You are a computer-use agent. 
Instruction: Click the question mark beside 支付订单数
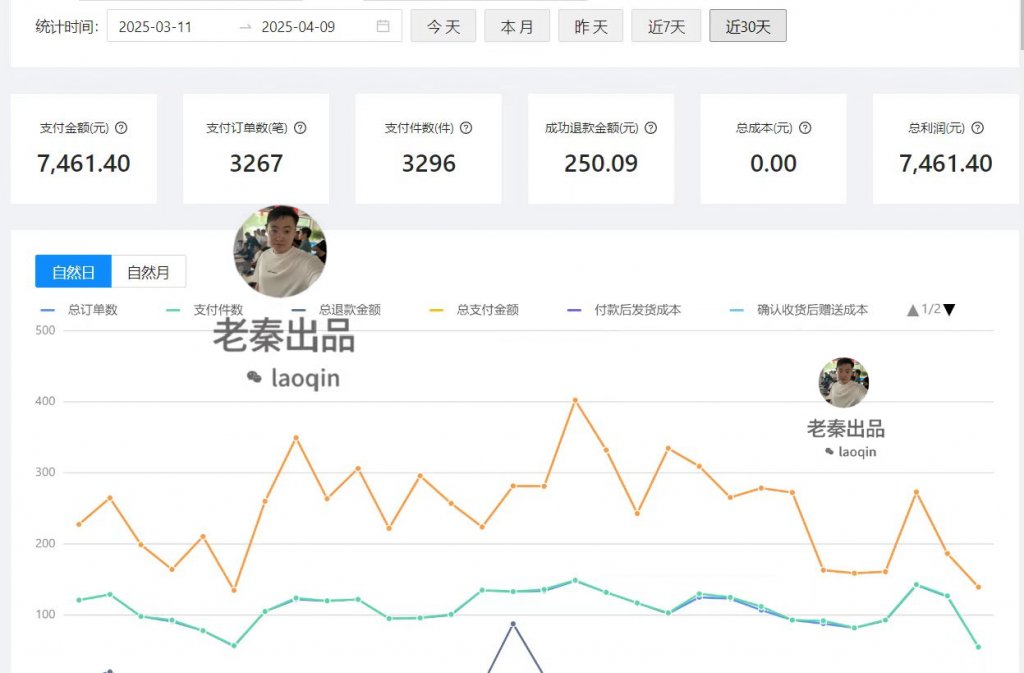click(x=298, y=128)
